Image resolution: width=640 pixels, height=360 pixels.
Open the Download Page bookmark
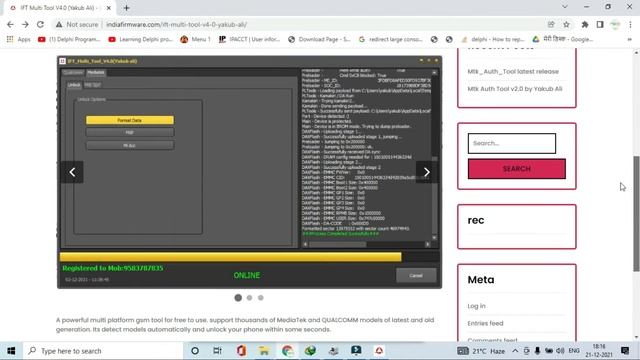coord(319,39)
